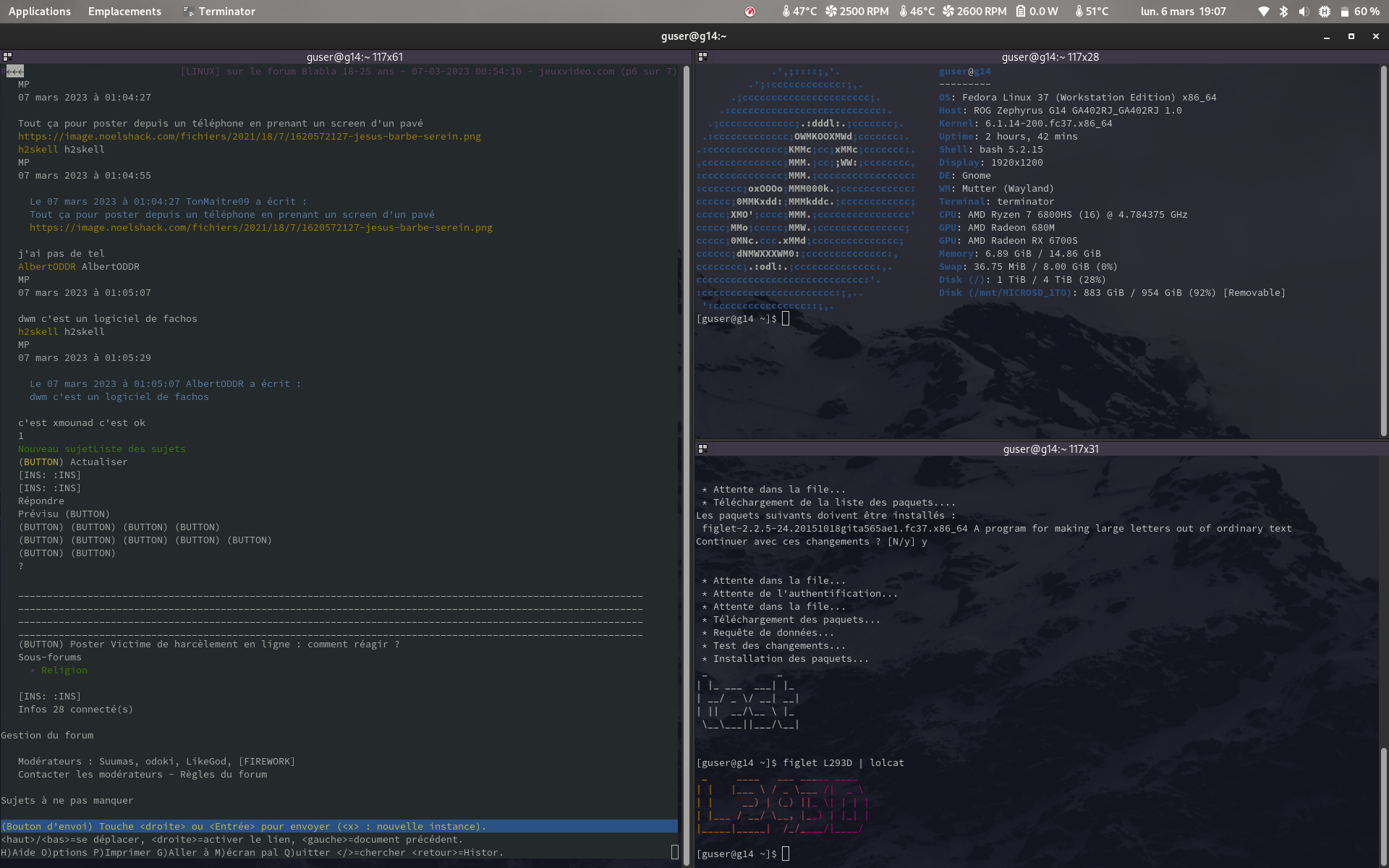Click the 'Kernel: 6.1.14-200.fc37' line
The image size is (1389, 868).
1026,123
